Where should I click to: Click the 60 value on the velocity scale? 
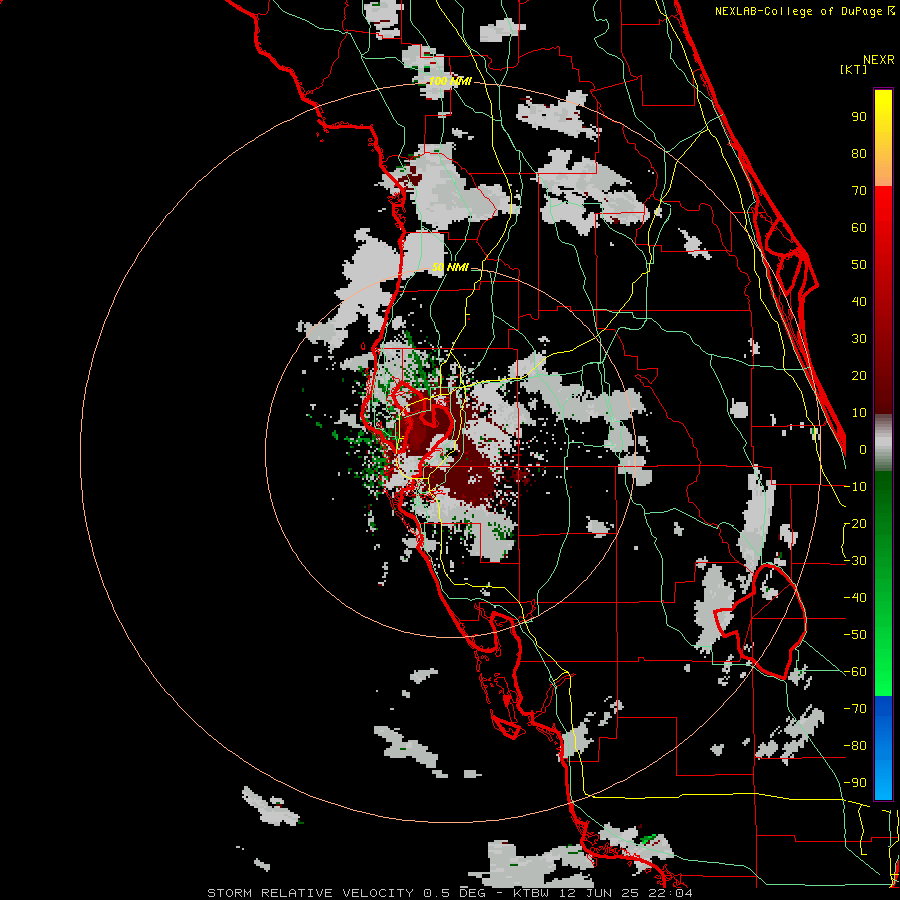point(859,227)
